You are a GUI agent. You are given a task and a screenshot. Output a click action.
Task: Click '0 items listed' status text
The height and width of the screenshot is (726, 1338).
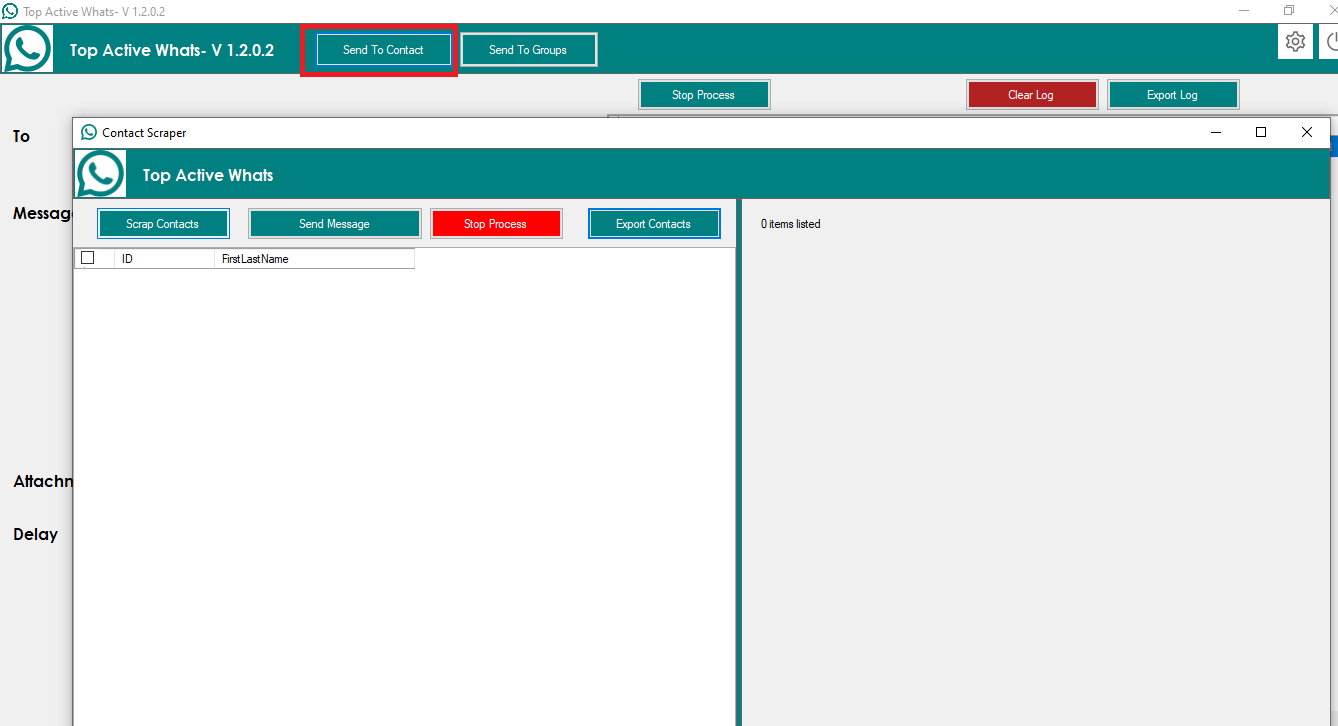pyautogui.click(x=790, y=224)
